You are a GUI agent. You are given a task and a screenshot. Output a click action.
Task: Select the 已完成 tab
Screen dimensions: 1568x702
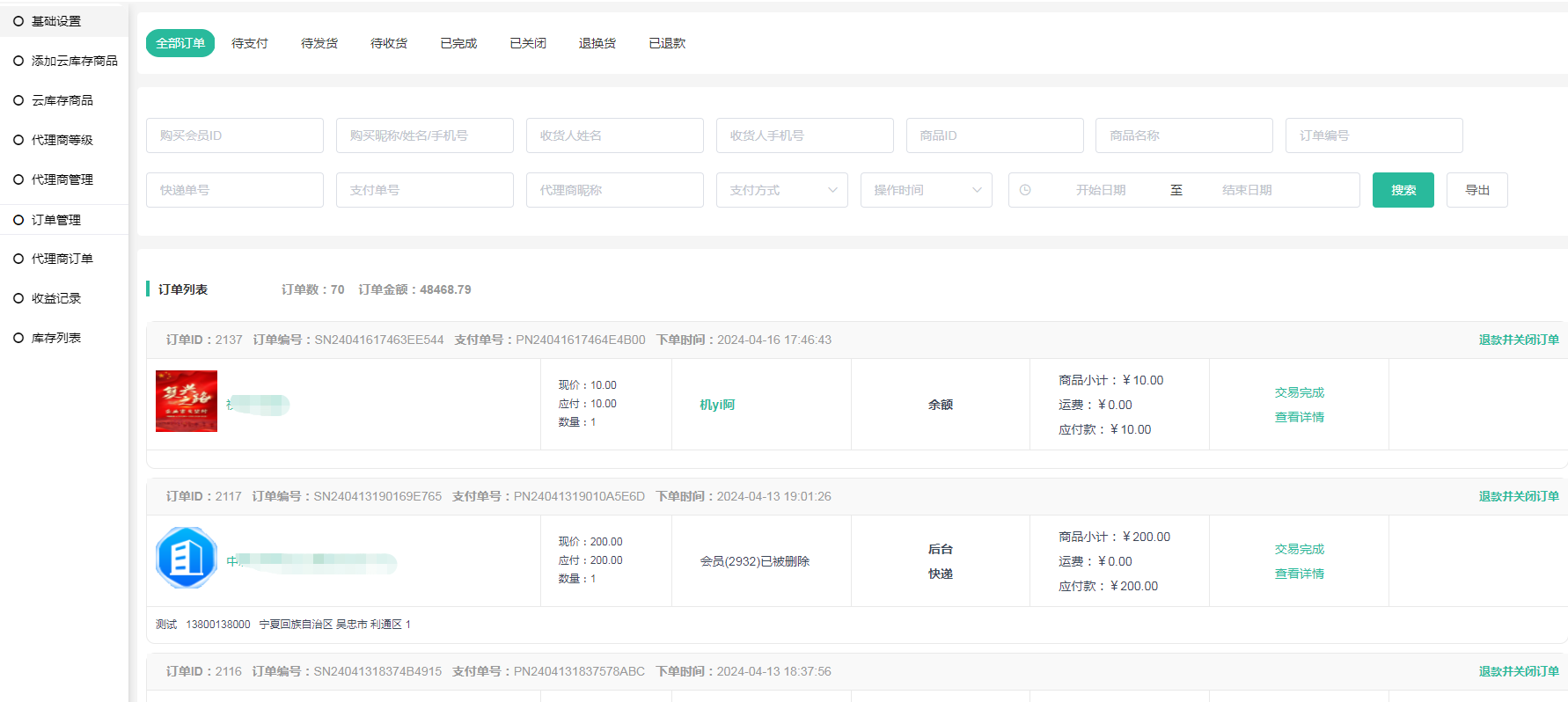coord(458,43)
